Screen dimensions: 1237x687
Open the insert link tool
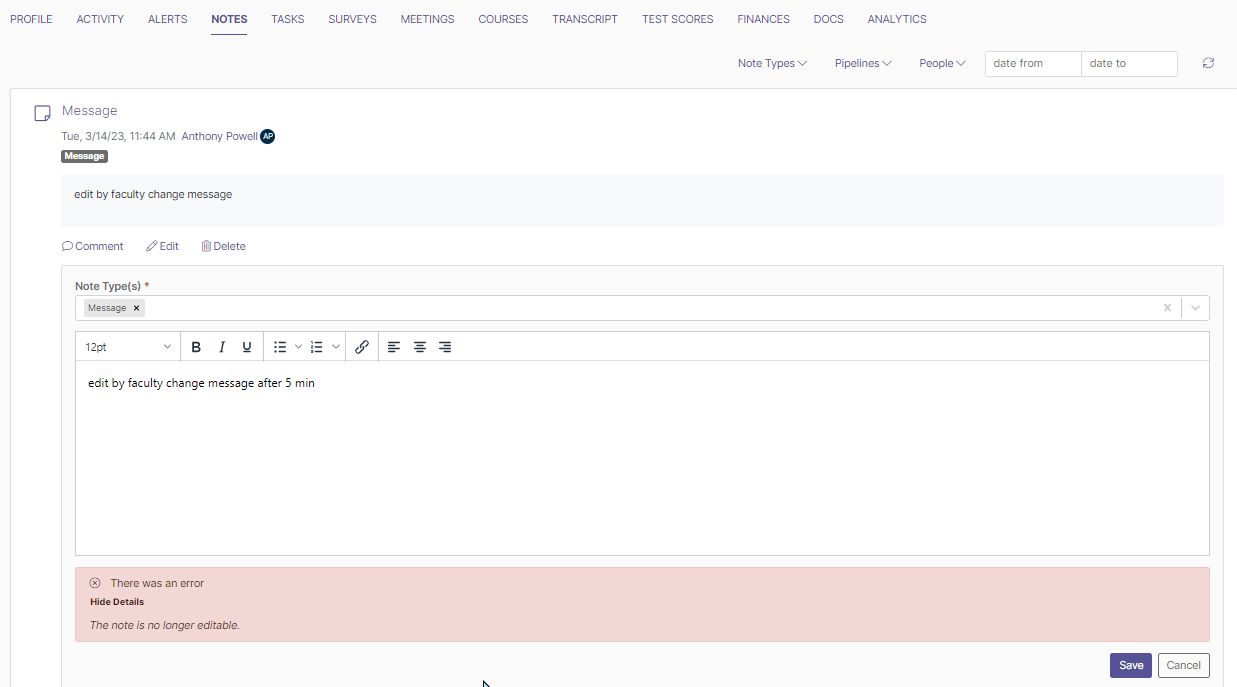pos(362,347)
